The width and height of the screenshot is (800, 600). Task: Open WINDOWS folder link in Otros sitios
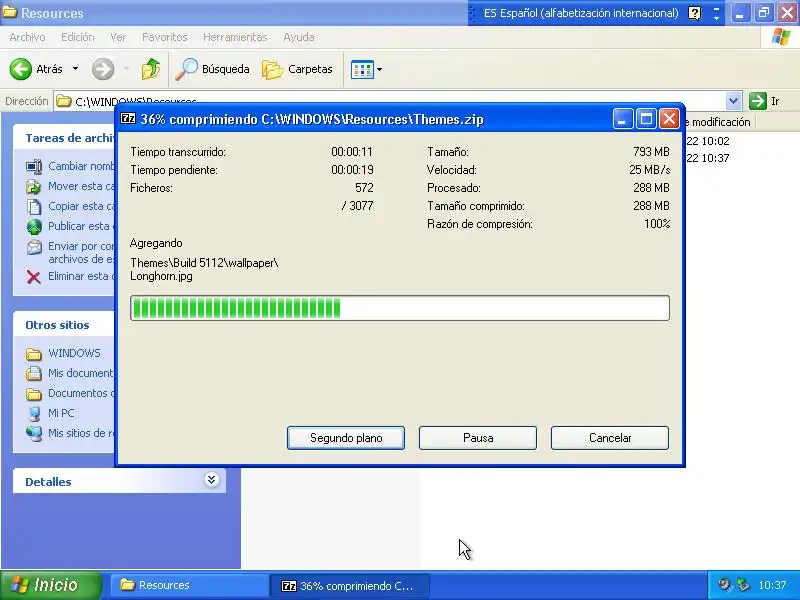pos(74,353)
